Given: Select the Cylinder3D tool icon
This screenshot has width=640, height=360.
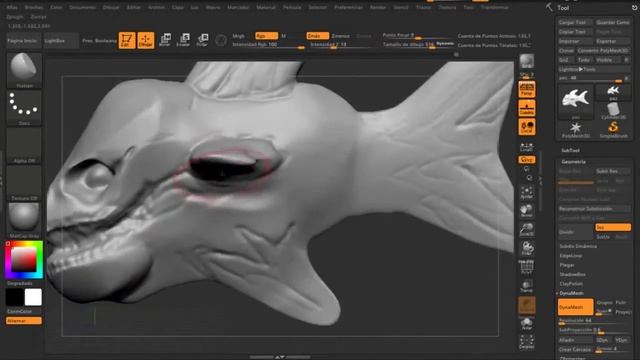Looking at the screenshot, I should (613, 111).
